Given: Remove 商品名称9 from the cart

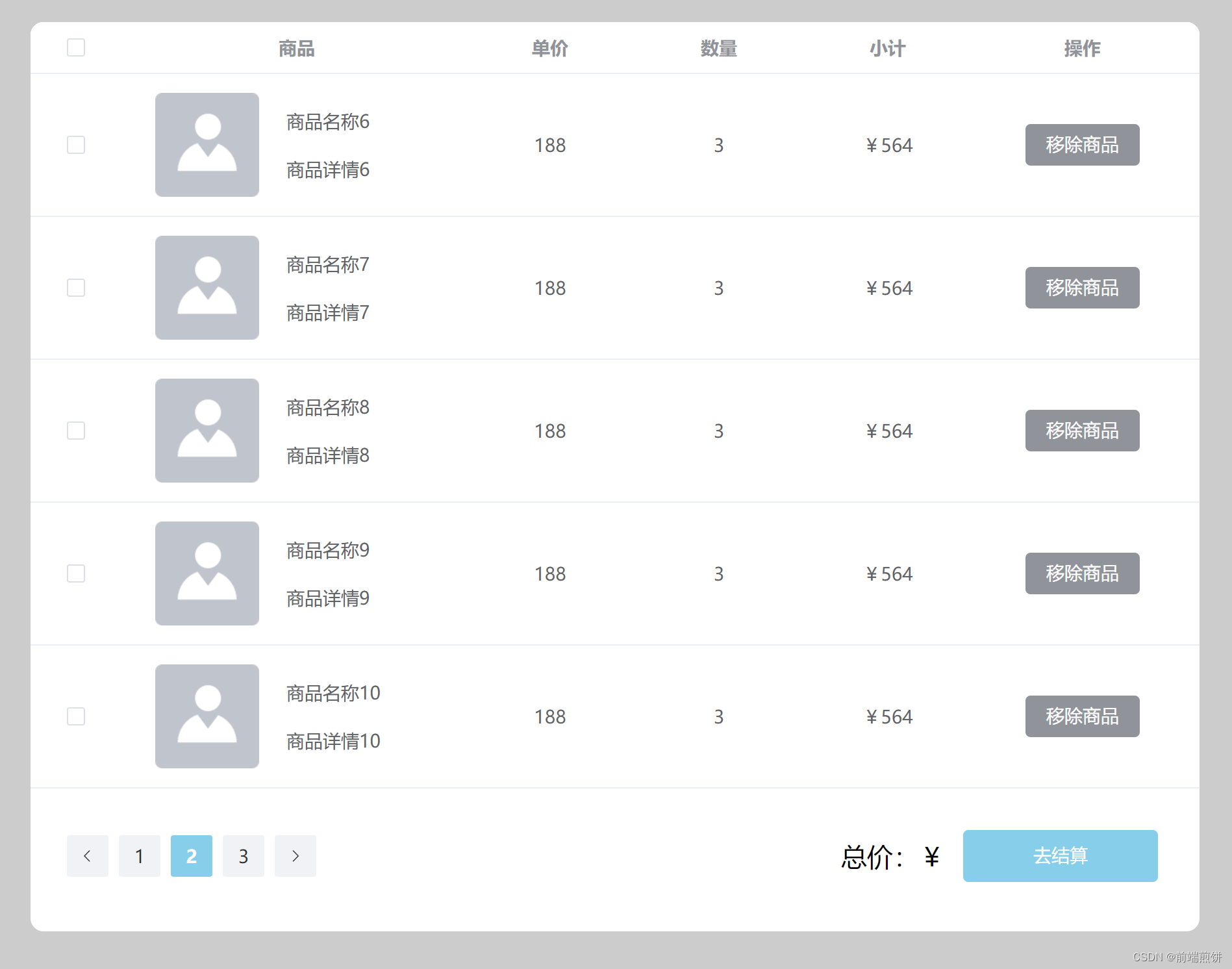Looking at the screenshot, I should point(1082,573).
